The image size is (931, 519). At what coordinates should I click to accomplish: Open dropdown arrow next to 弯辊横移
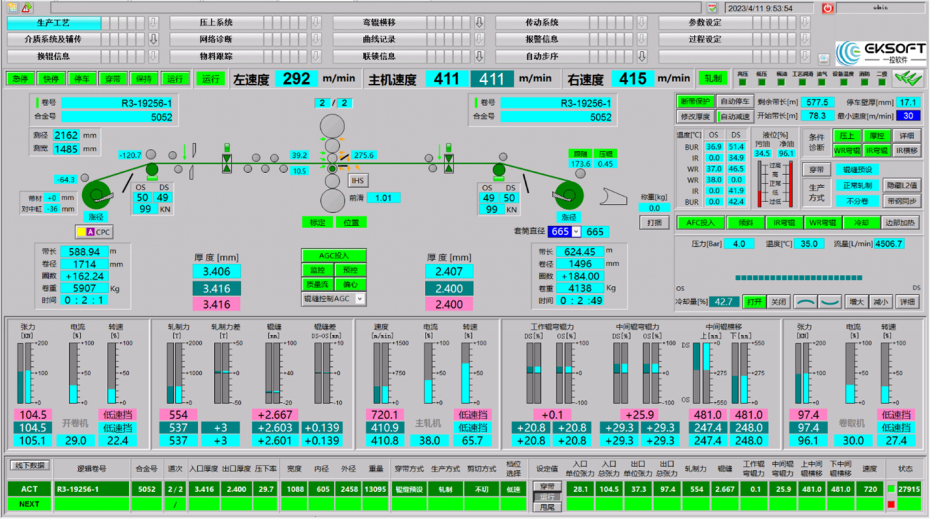pyautogui.click(x=479, y=23)
